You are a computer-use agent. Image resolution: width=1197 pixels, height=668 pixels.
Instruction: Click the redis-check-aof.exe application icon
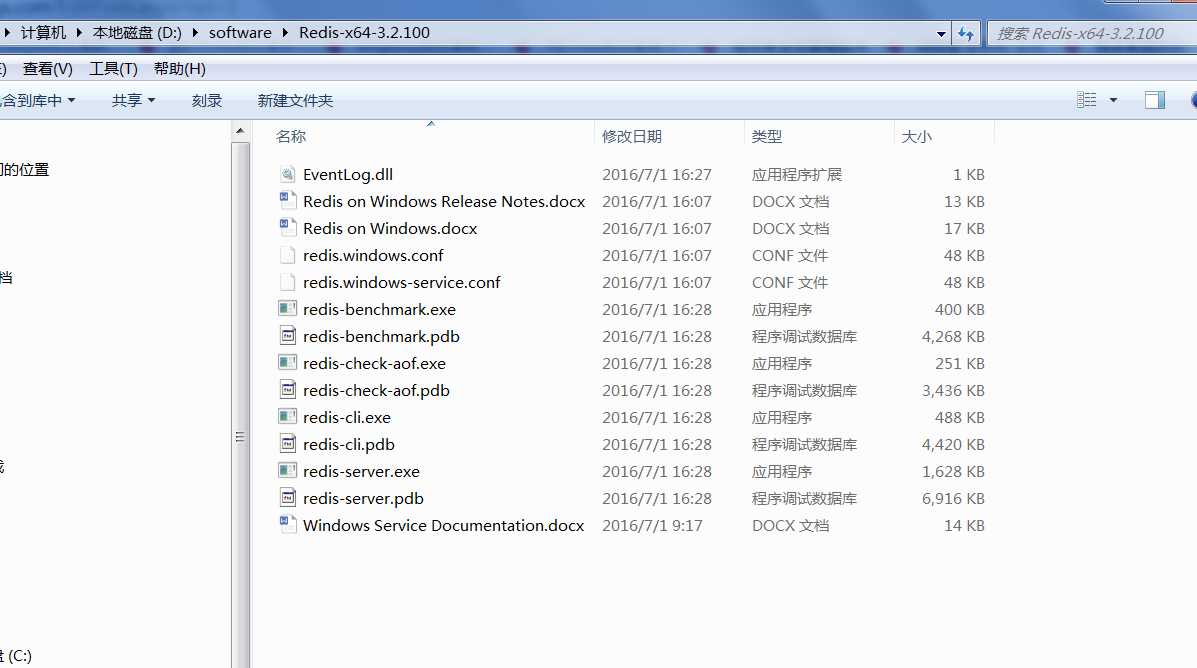(287, 363)
